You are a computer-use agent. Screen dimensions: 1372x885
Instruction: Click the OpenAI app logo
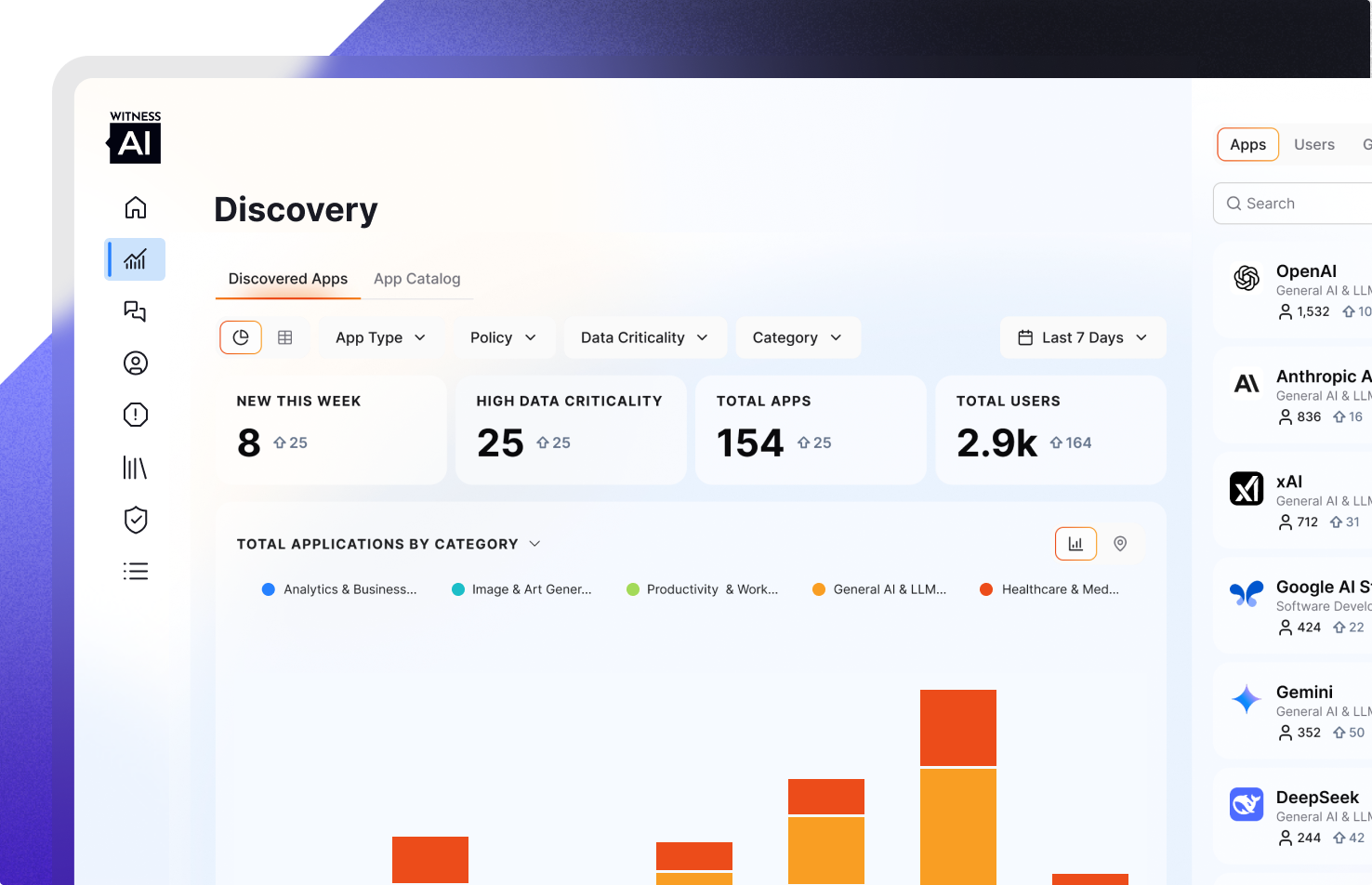point(1247,278)
